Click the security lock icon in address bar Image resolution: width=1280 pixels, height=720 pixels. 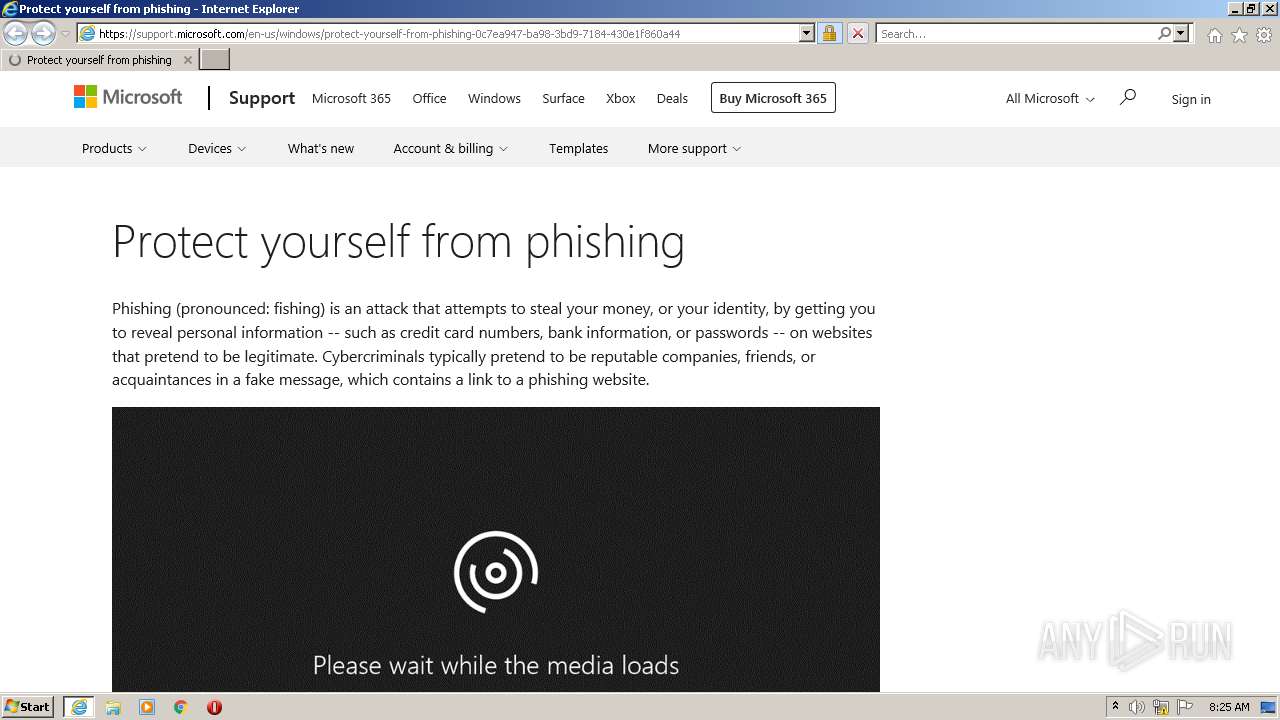tap(829, 34)
